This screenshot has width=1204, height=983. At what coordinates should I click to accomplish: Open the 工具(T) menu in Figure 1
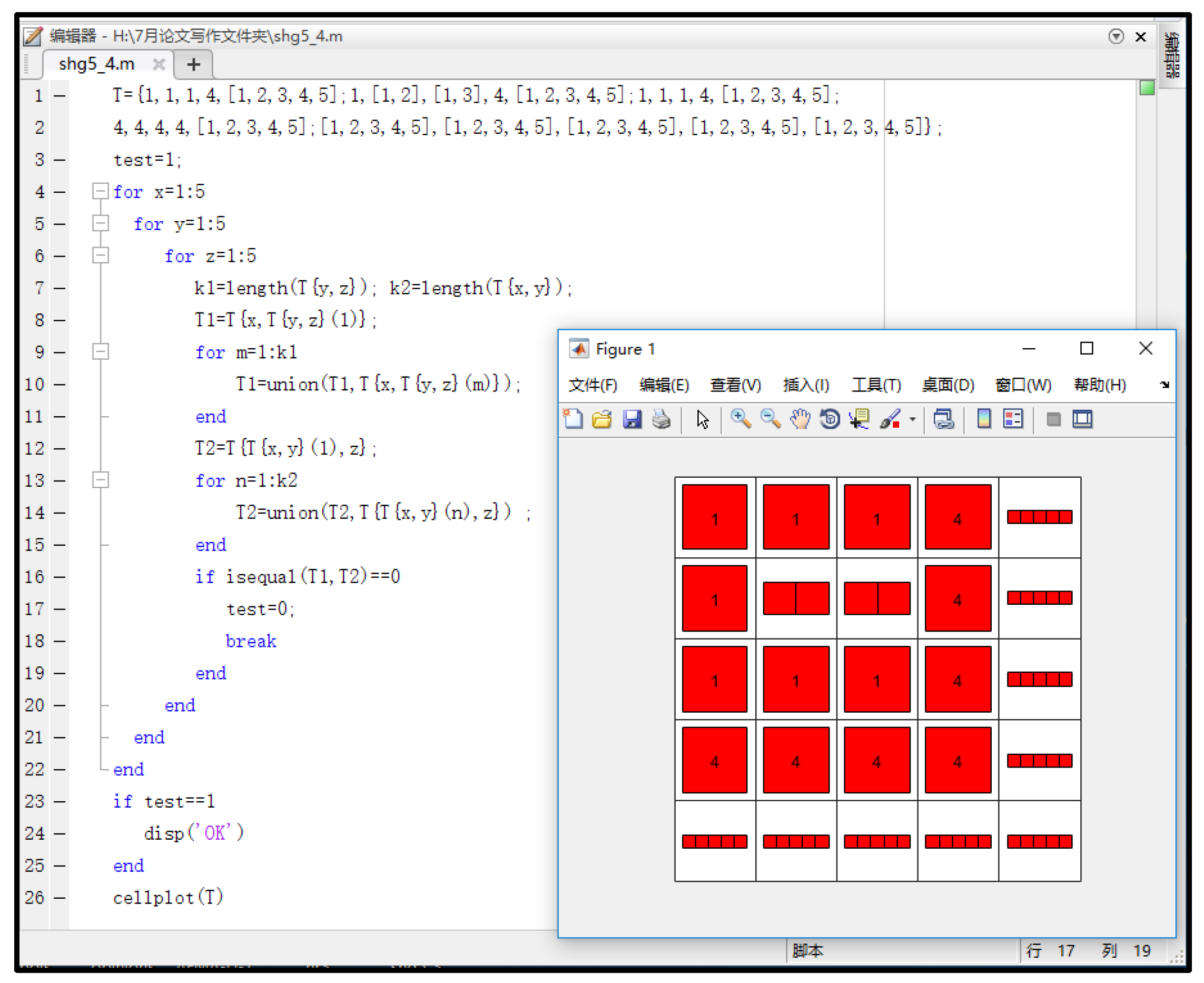click(876, 385)
